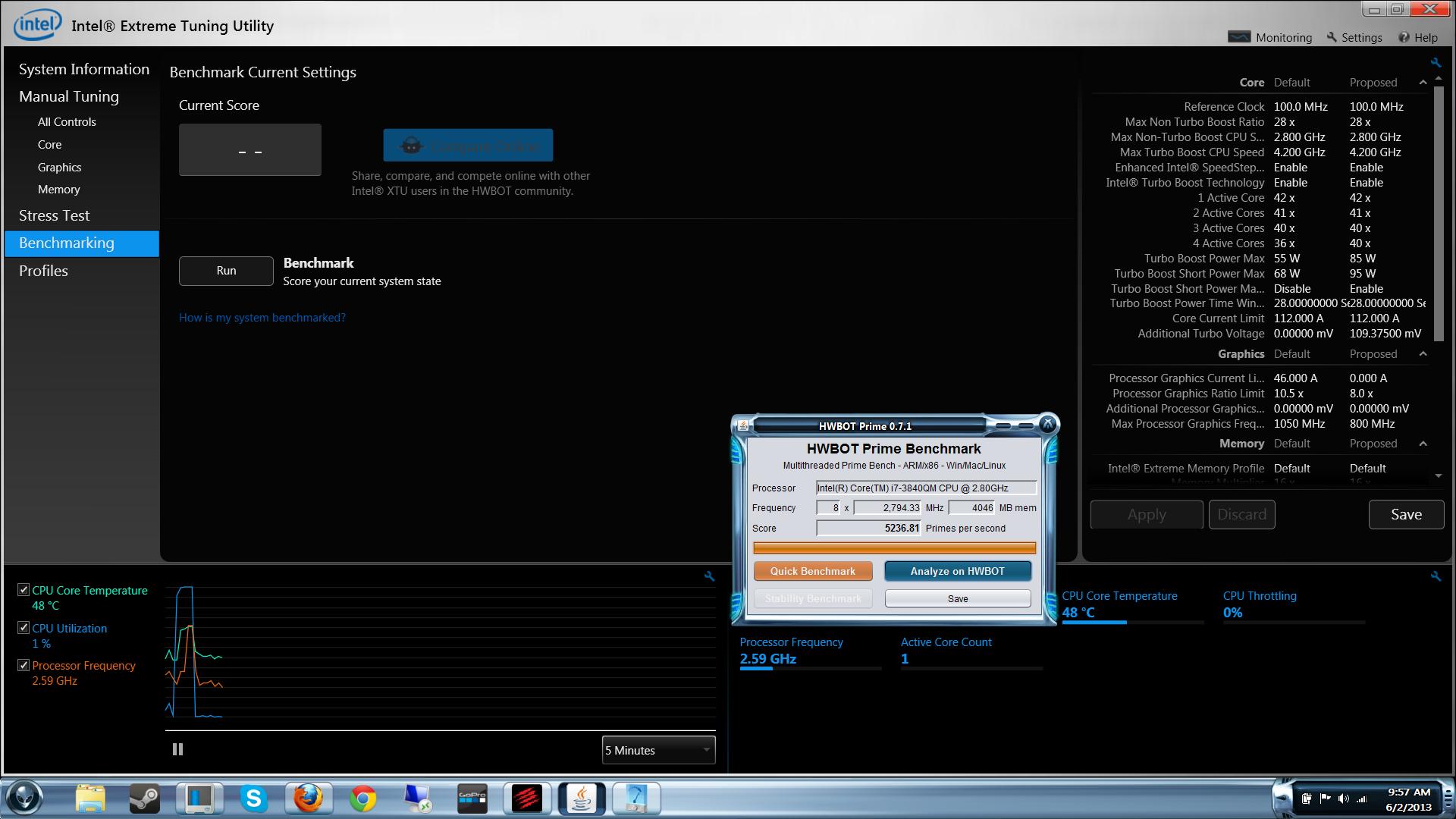The image size is (1456, 819).
Task: Close the HWBOT Prime window
Action: (x=1047, y=424)
